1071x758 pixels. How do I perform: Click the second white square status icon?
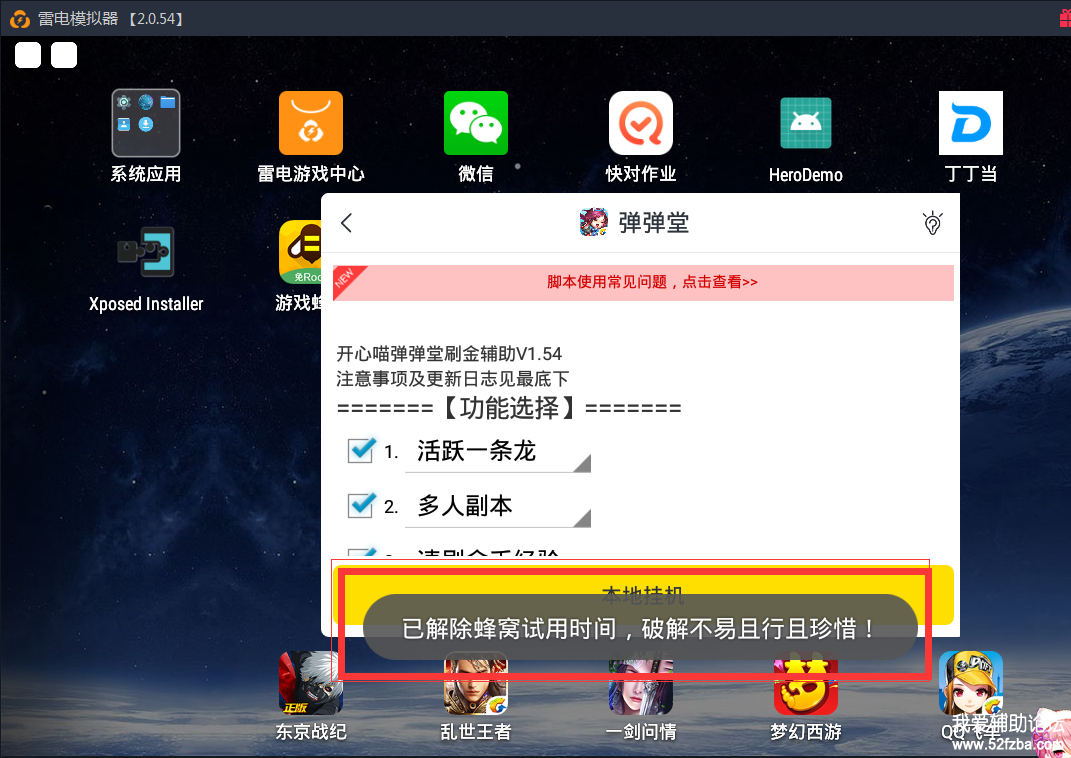(x=64, y=55)
